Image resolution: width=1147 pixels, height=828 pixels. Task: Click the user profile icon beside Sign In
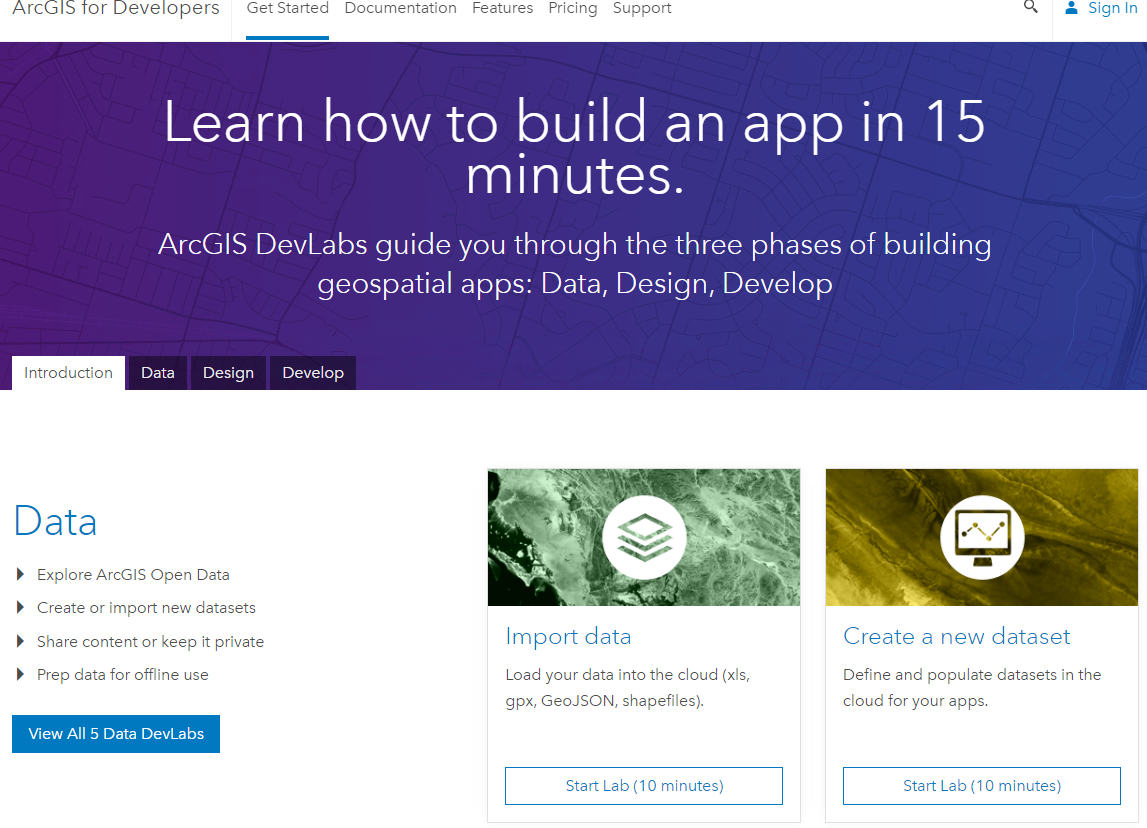pyautogui.click(x=1072, y=8)
